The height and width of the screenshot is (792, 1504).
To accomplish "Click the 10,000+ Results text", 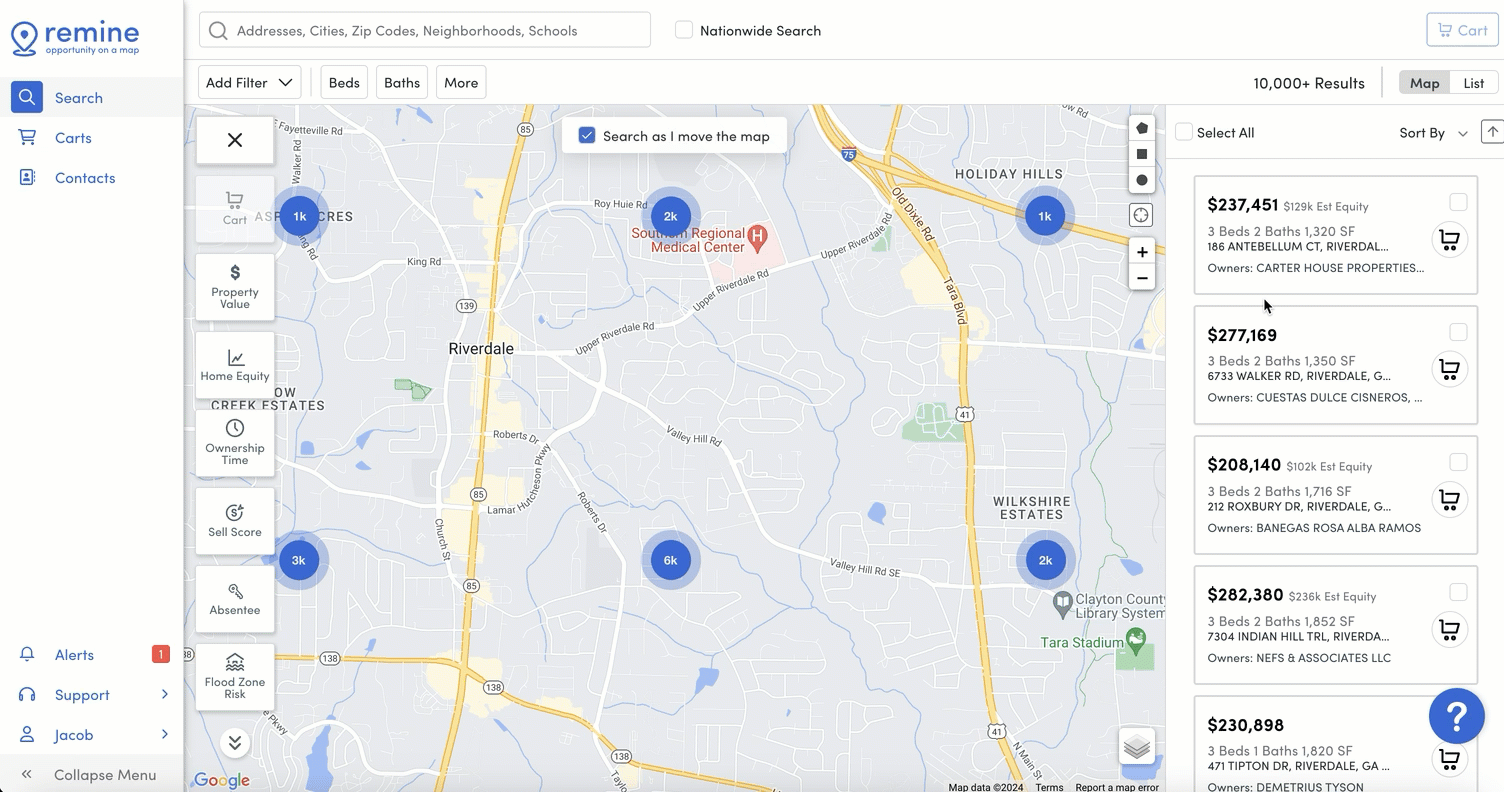I will point(1309,83).
